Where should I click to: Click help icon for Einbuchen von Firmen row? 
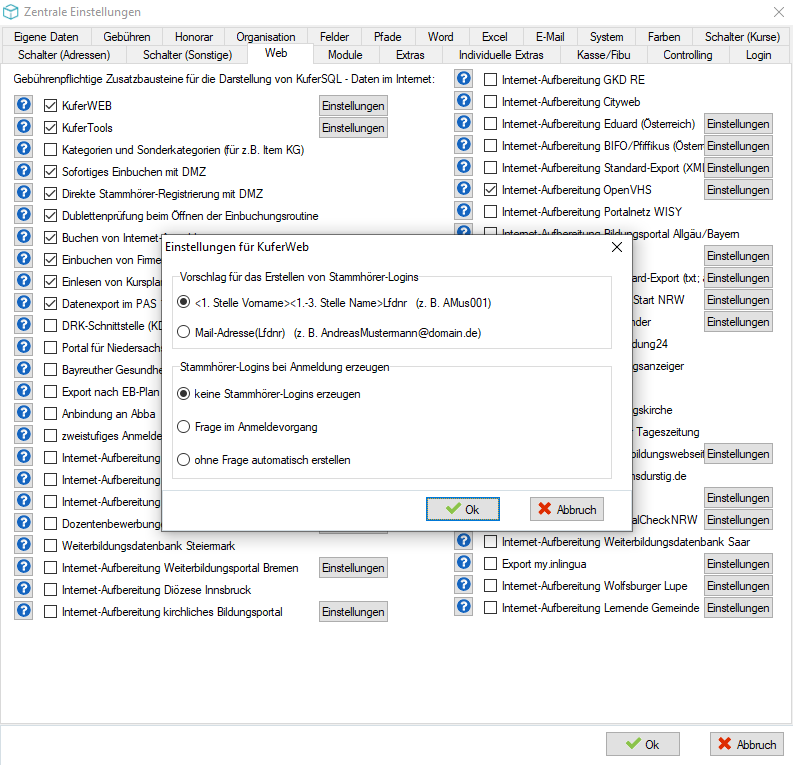tap(23, 258)
